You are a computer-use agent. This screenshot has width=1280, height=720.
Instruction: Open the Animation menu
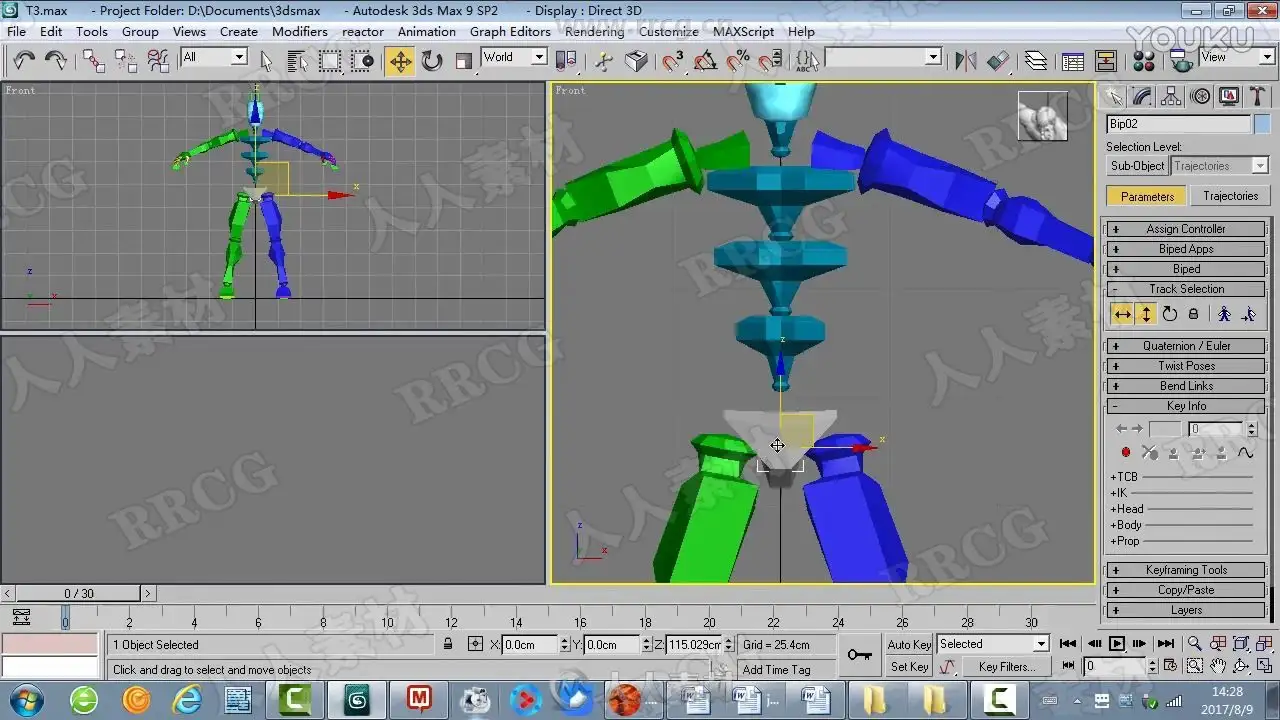point(426,31)
